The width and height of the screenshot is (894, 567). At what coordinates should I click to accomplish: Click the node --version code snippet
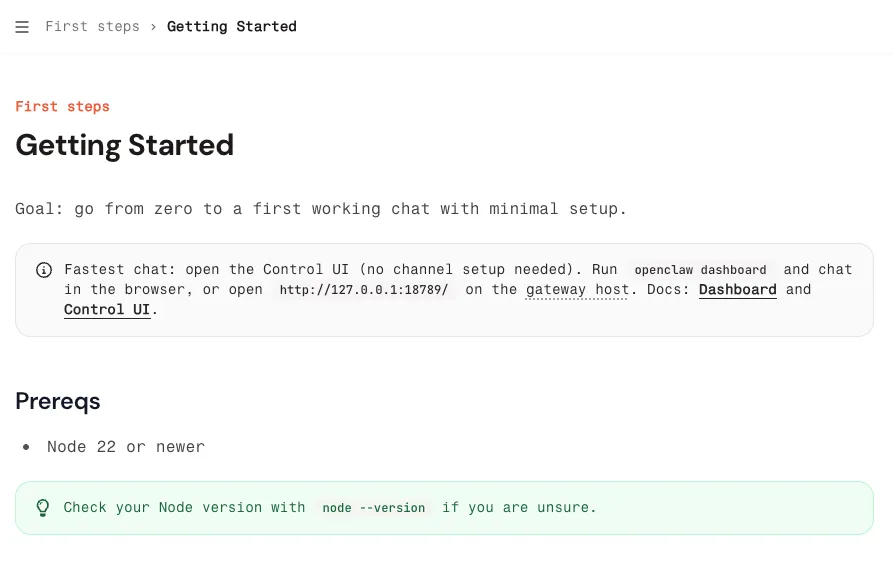[x=373, y=508]
